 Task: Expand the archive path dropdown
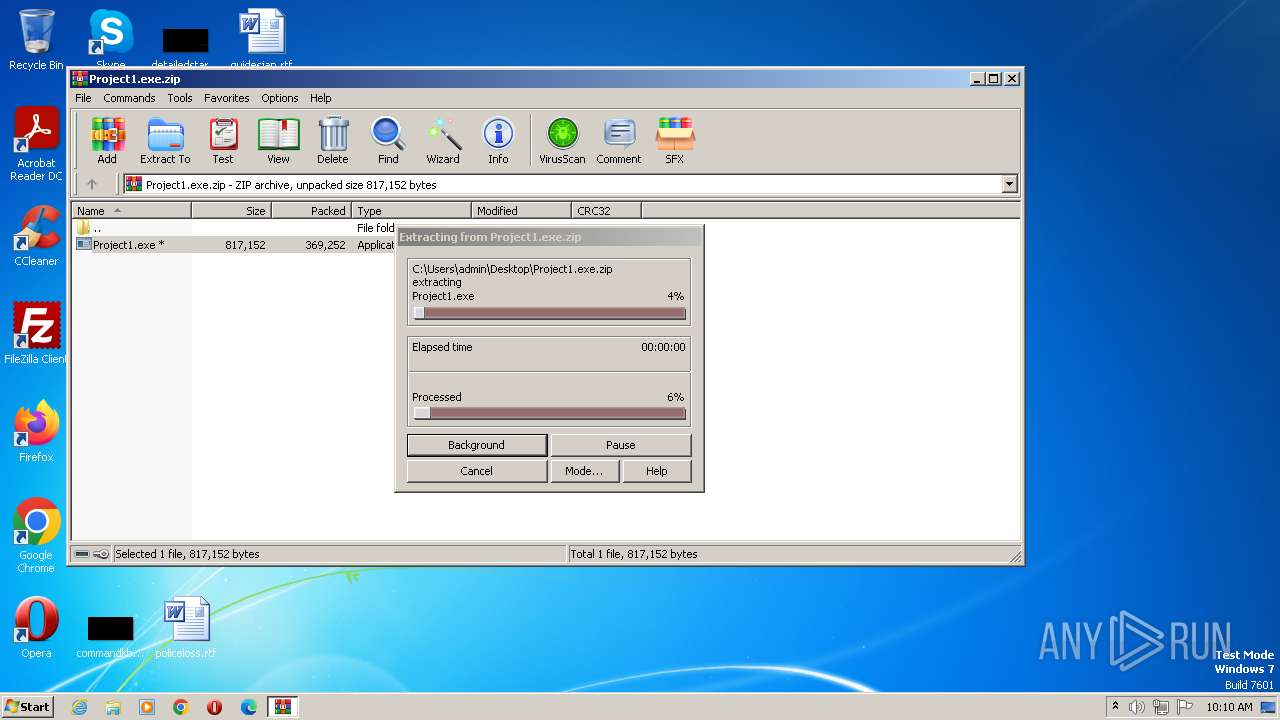pyautogui.click(x=1009, y=184)
